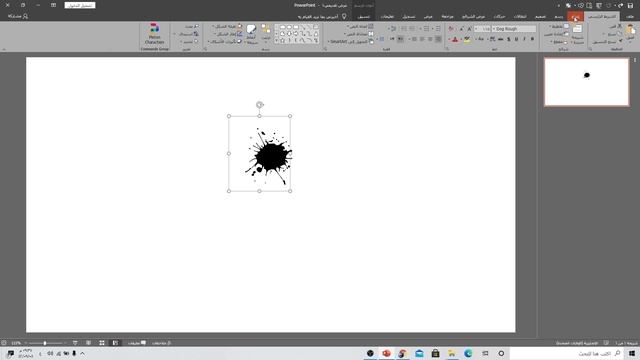Click Reset slide button
The width and height of the screenshot is (640, 360).
pos(555,34)
